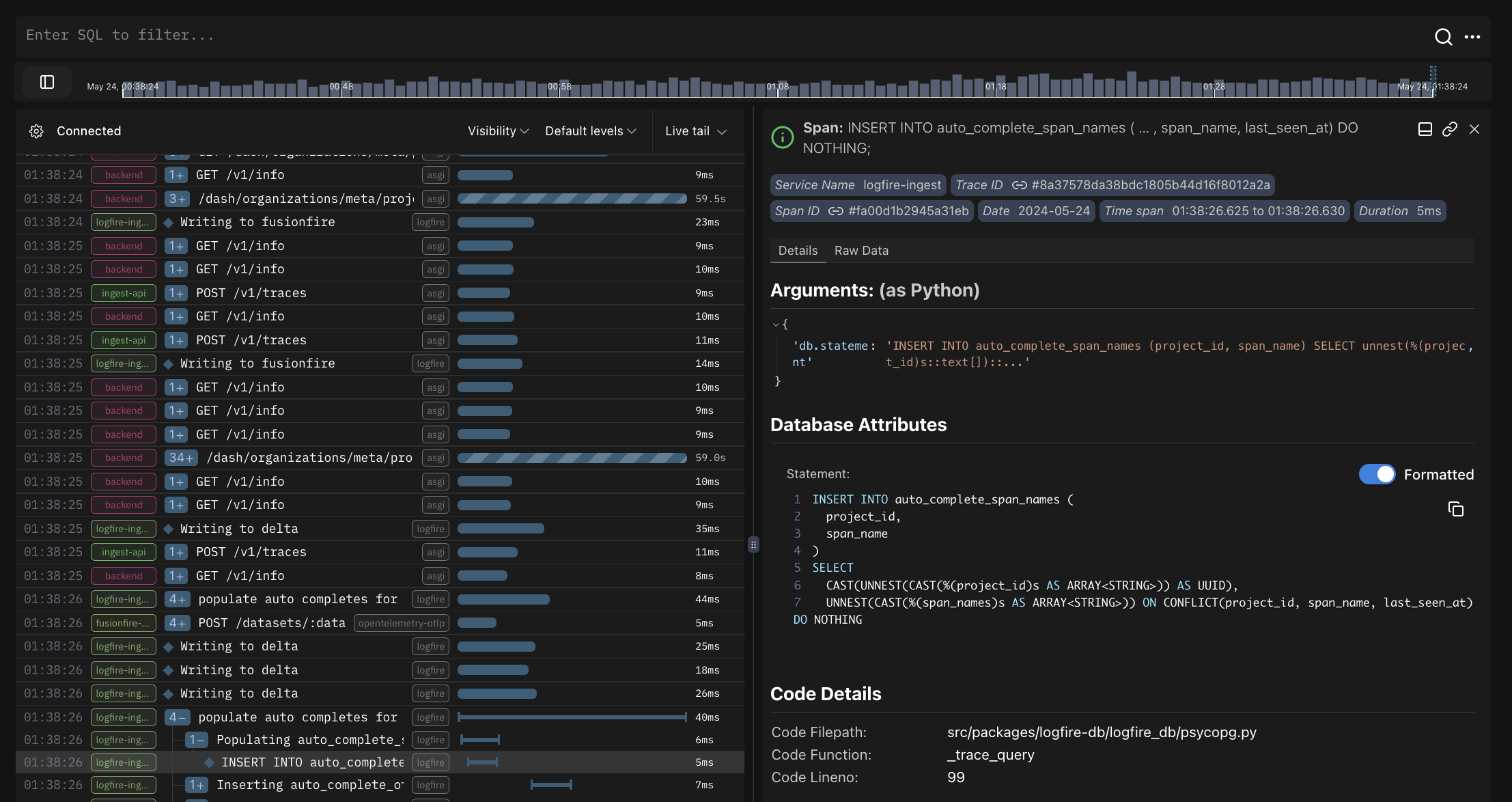Image resolution: width=1512 pixels, height=802 pixels.
Task: Click the Time span badge
Action: pyautogui.click(x=1224, y=211)
